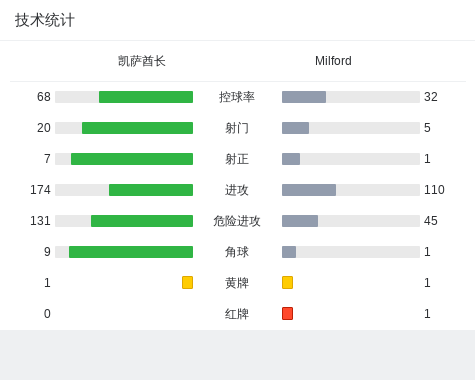Click Milford red card icon
The width and height of the screenshot is (475, 380).
pos(287,313)
